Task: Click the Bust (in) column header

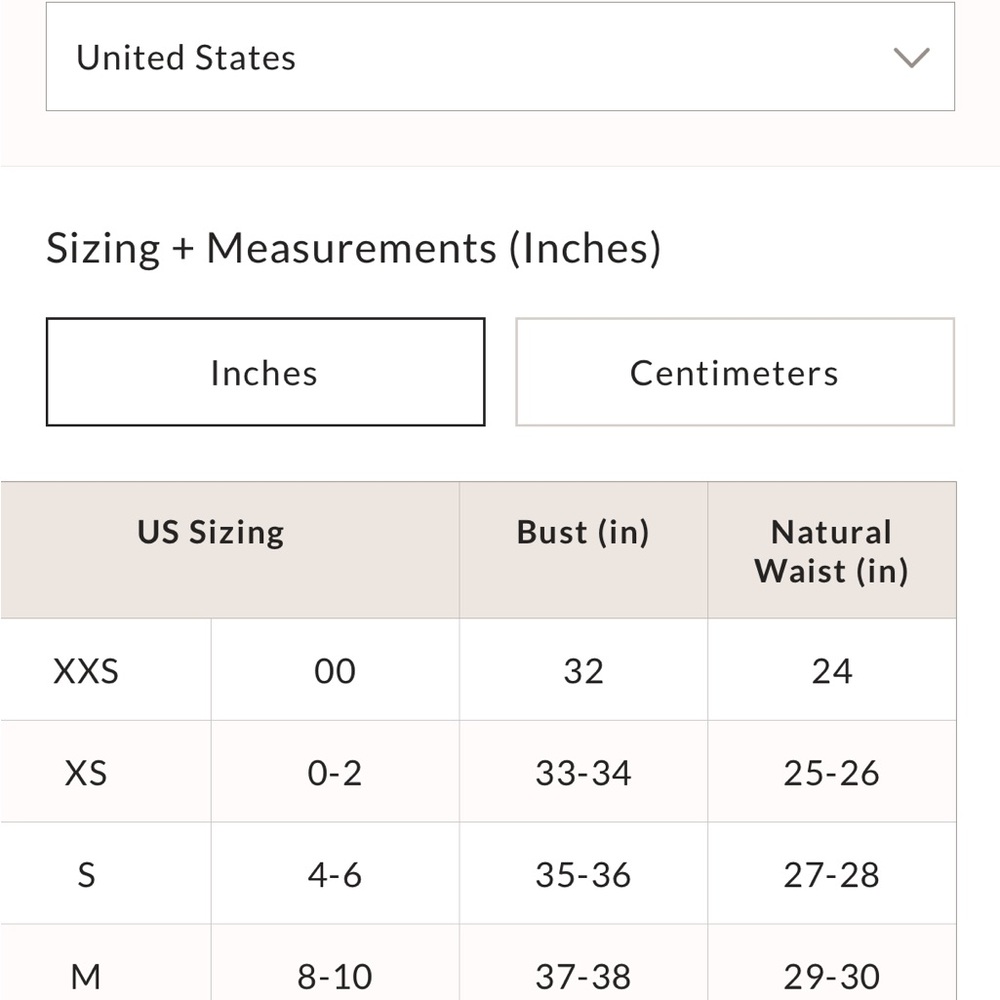Action: coord(584,550)
